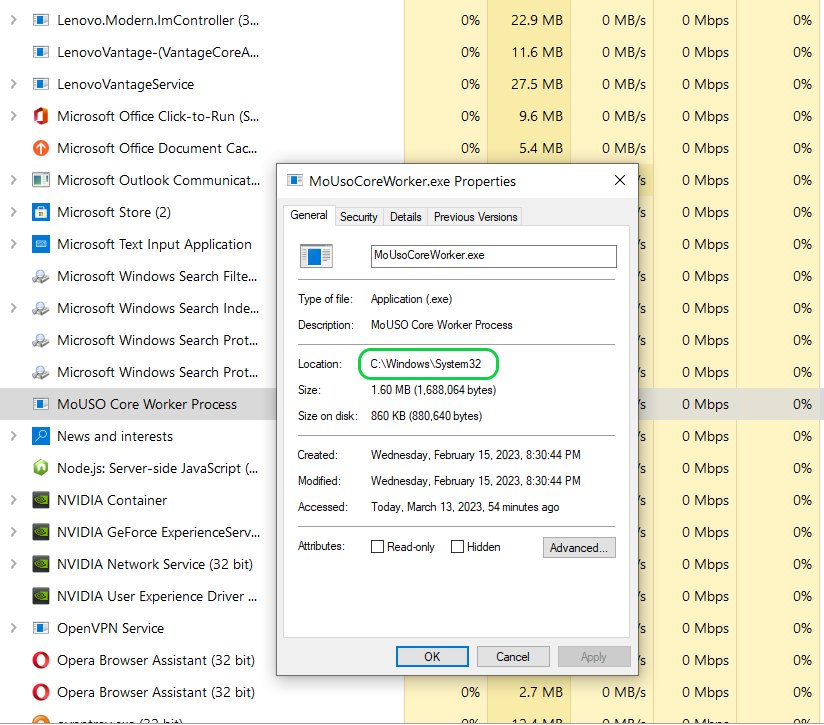Click the MoUSoCoreWorker.exe filename field

click(x=493, y=256)
